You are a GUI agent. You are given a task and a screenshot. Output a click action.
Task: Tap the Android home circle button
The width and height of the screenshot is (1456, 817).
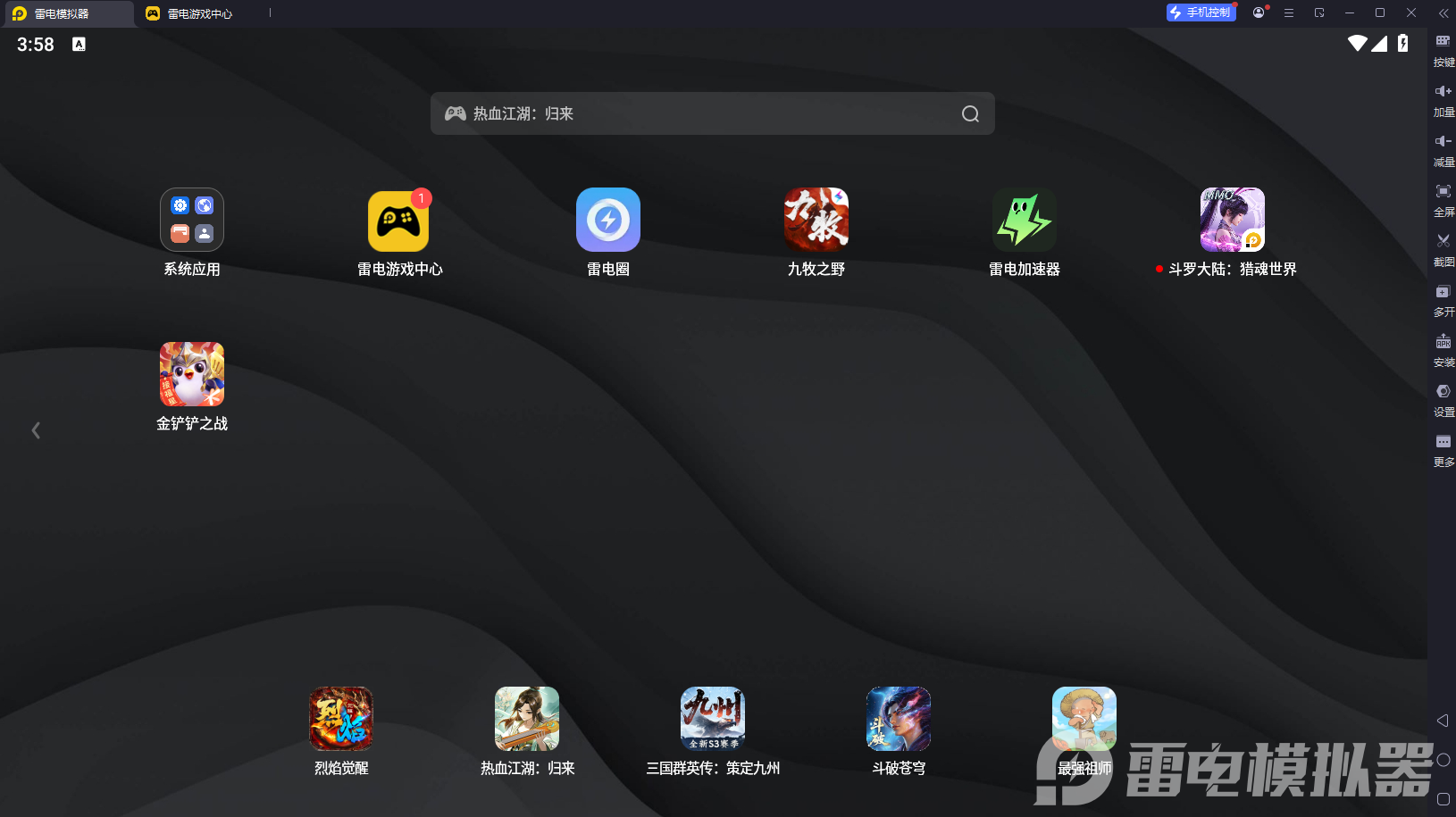pos(1443,760)
